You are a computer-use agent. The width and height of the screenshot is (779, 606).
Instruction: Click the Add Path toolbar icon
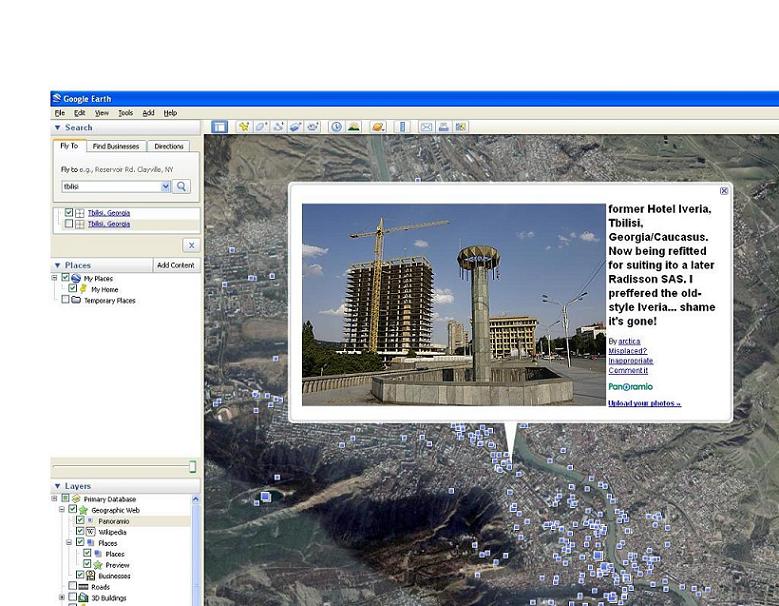(x=278, y=127)
